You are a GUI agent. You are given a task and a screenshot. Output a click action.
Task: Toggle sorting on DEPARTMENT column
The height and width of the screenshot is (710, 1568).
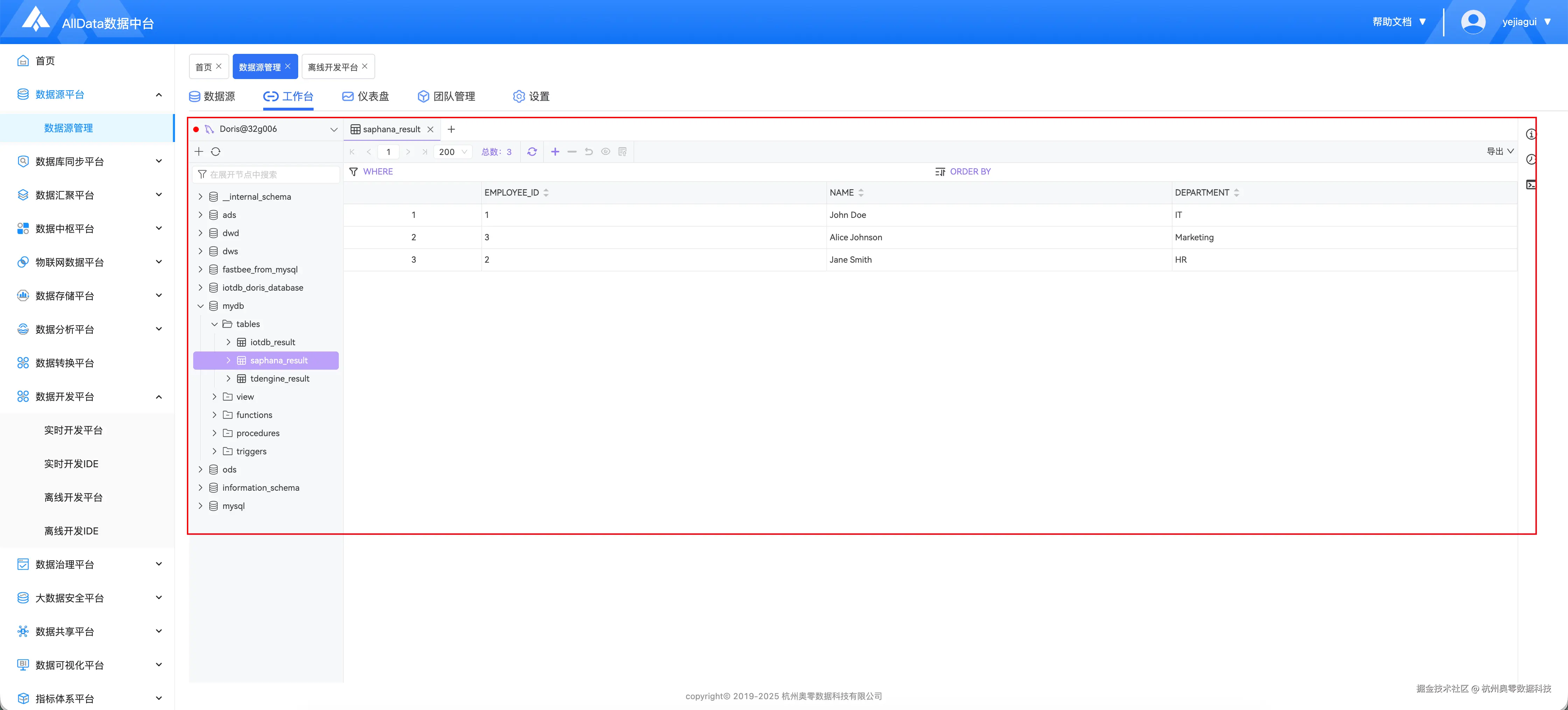[1236, 193]
